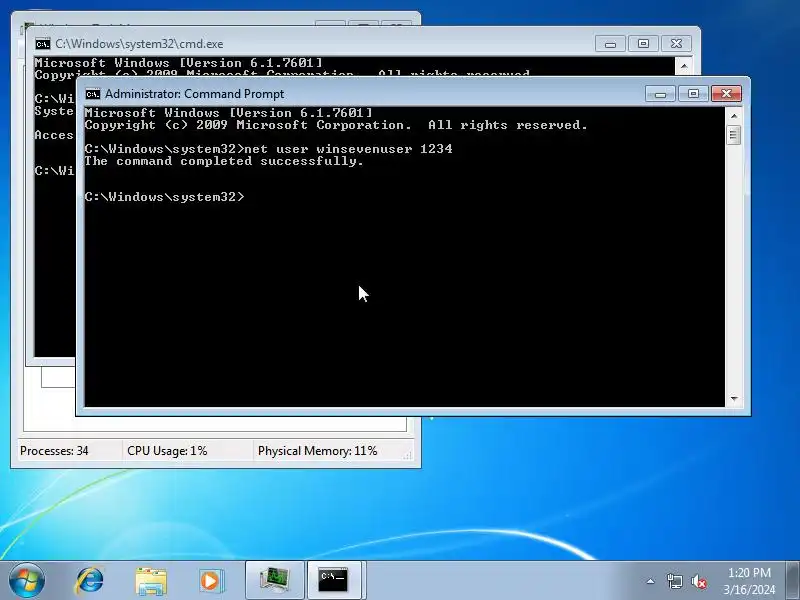Click the Show desktop strip after the clock
This screenshot has height=600, width=800.
(793, 581)
